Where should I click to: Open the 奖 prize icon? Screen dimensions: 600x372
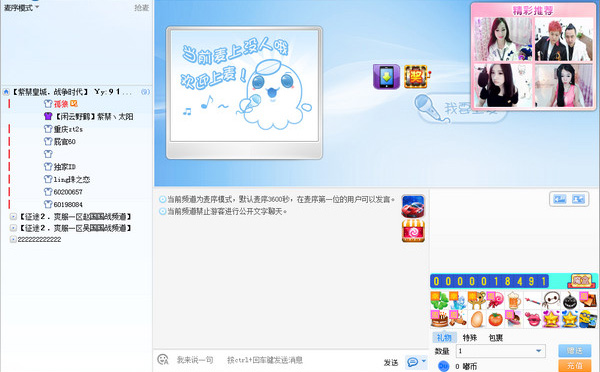416,77
